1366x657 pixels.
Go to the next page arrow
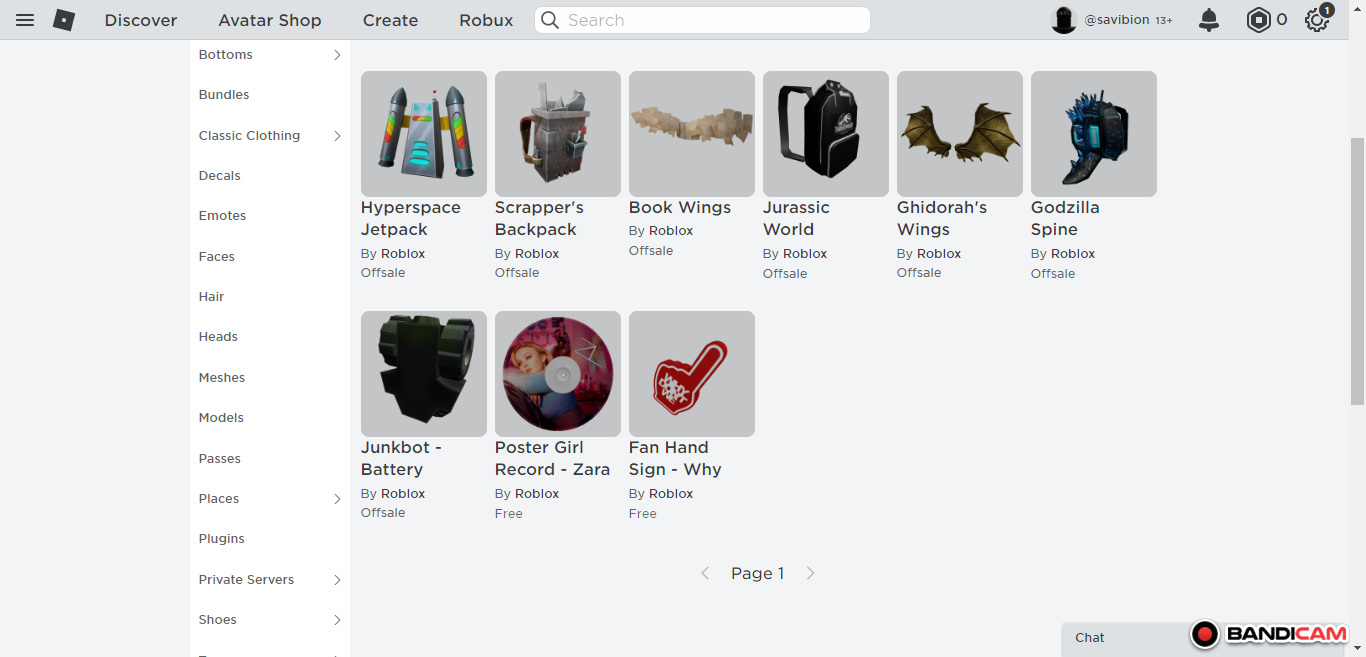pyautogui.click(x=810, y=573)
